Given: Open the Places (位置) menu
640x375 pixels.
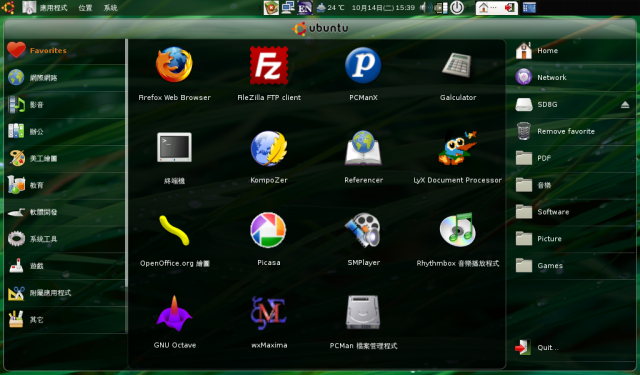Looking at the screenshot, I should coord(85,8).
